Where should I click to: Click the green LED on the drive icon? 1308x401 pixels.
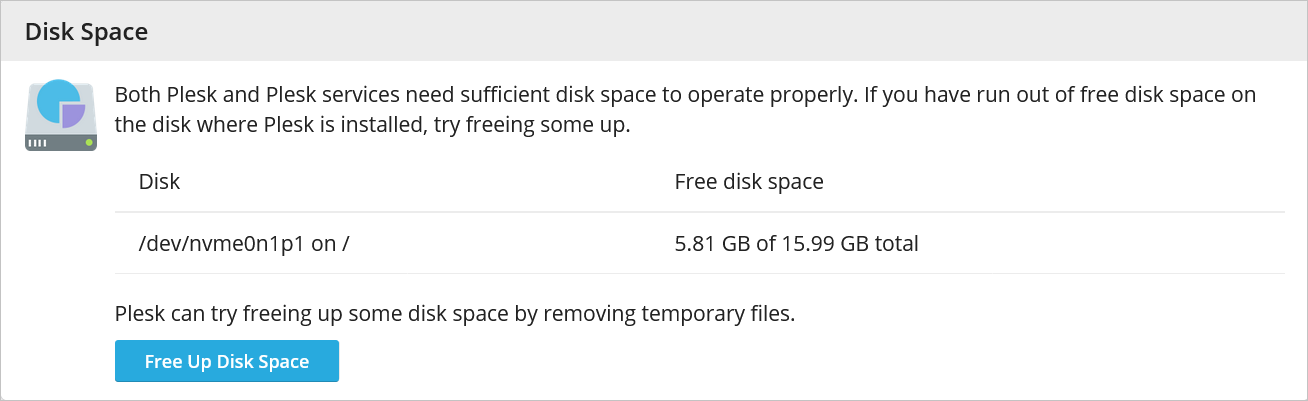coord(89,144)
